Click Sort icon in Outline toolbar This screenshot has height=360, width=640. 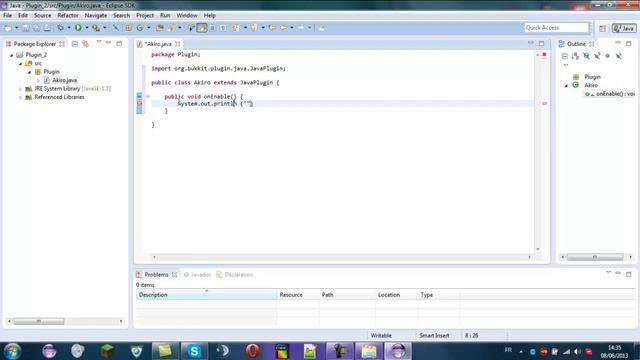[576, 56]
